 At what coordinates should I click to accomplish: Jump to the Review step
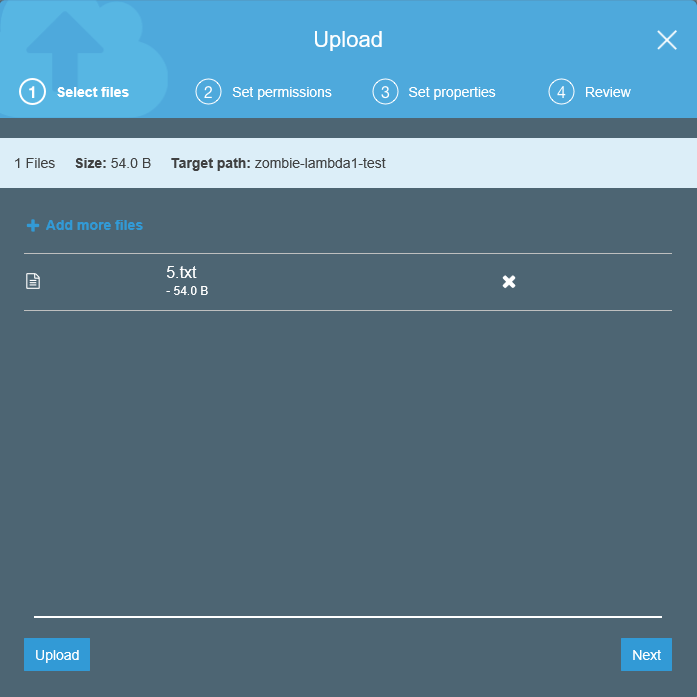point(607,92)
